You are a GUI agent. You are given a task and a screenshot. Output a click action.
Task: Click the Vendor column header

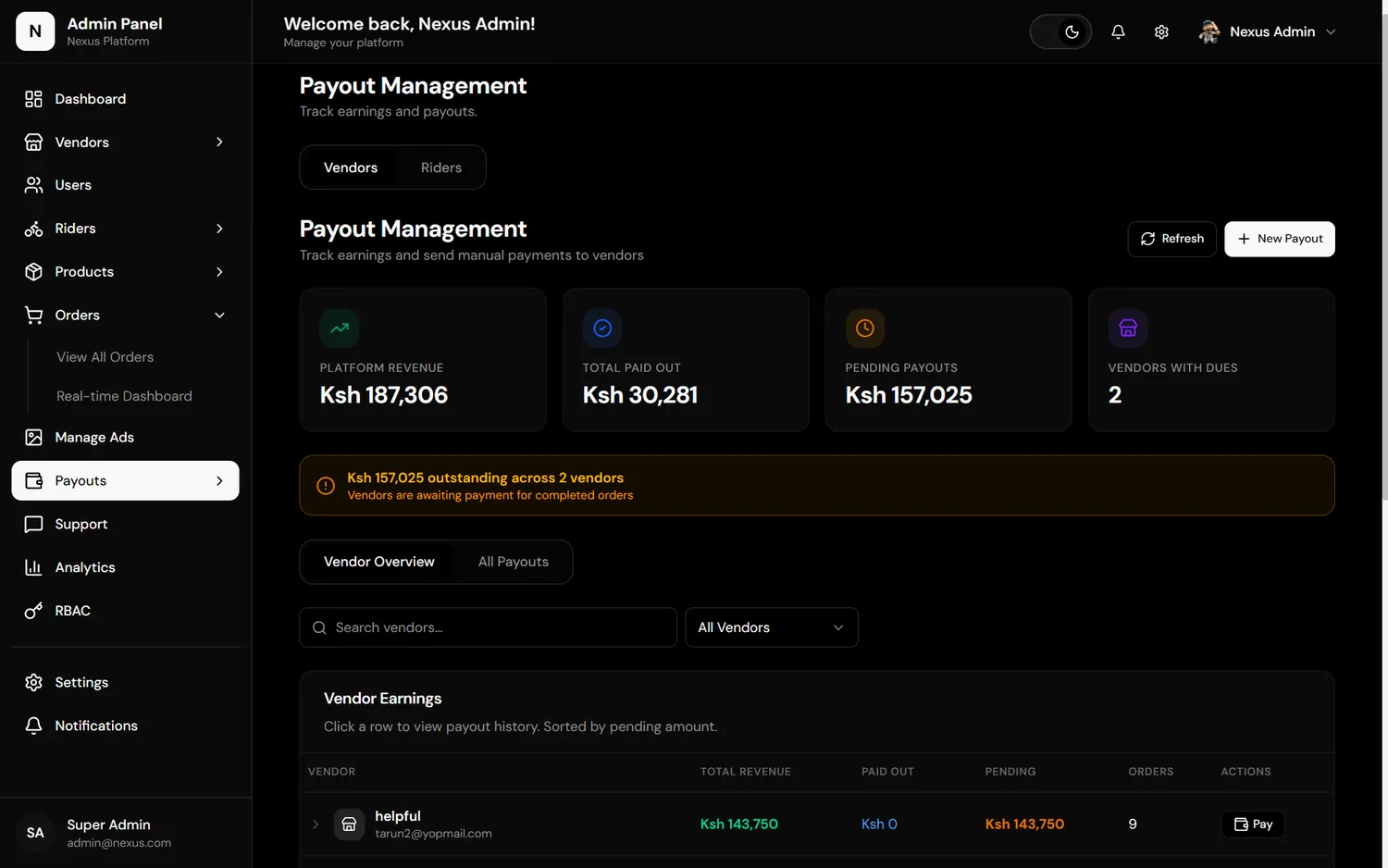tap(331, 772)
